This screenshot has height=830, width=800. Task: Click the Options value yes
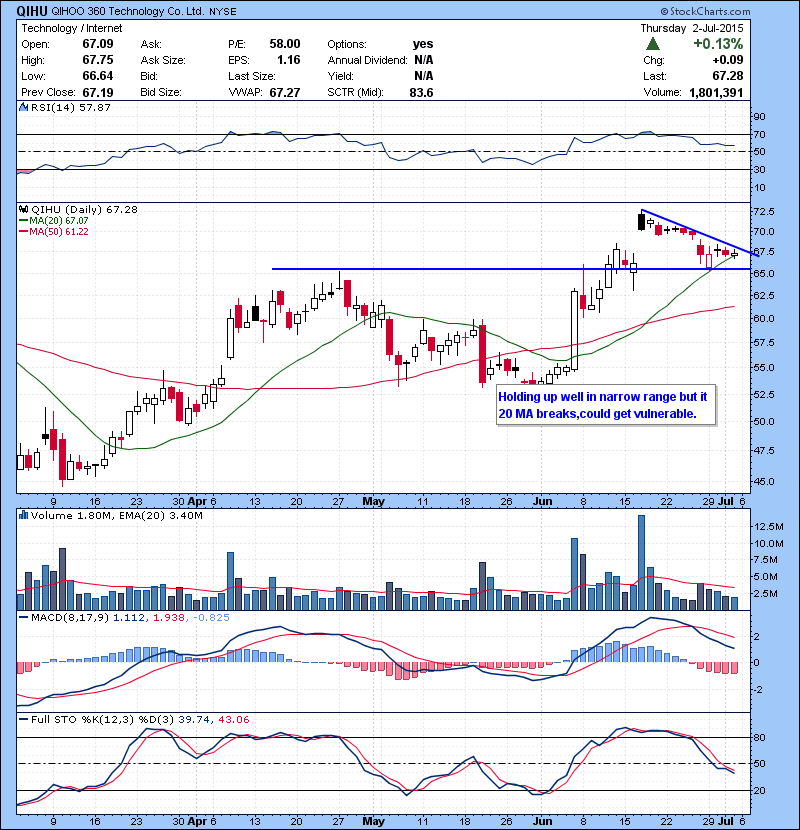(x=423, y=44)
